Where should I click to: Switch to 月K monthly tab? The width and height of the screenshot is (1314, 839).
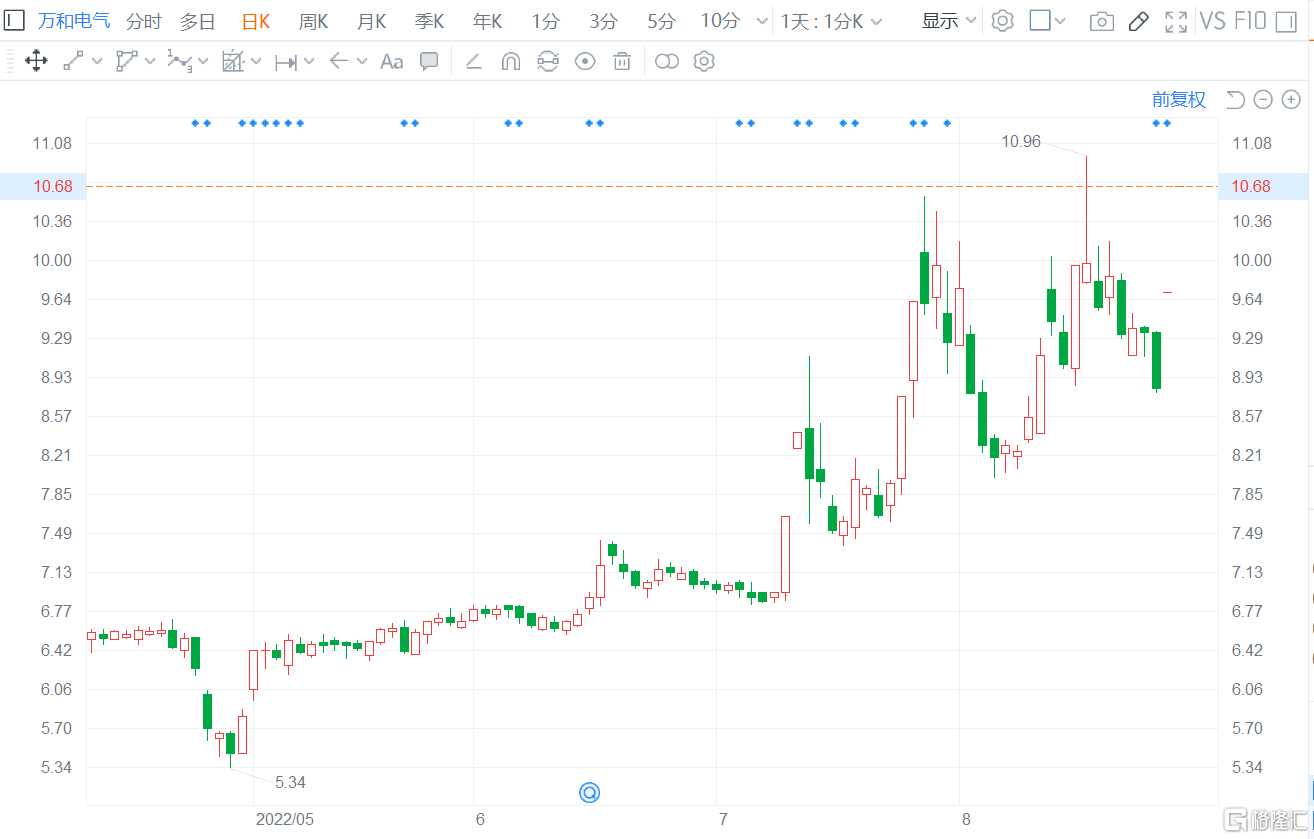pyautogui.click(x=372, y=22)
